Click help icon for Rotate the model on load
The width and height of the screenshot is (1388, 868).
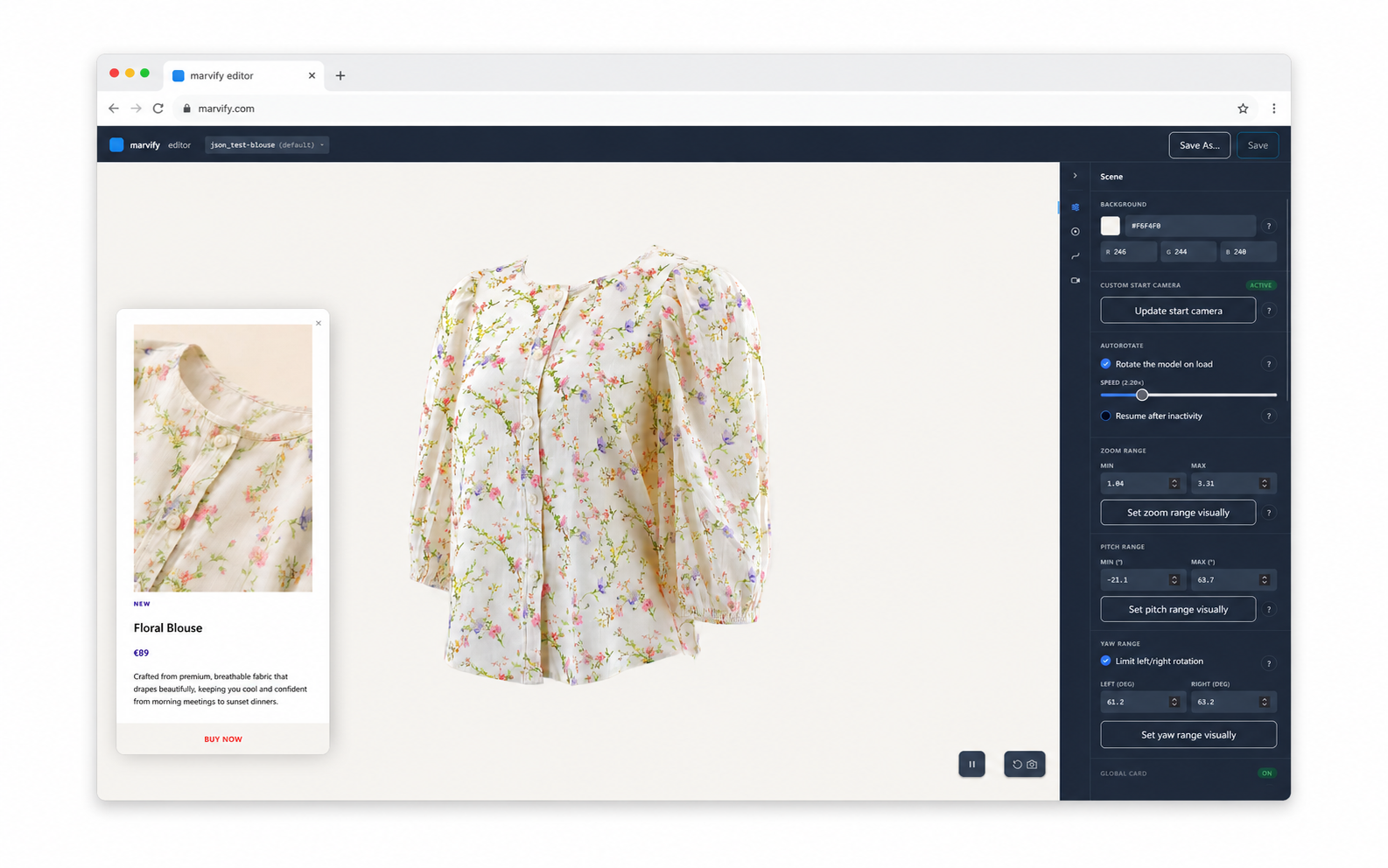1268,364
